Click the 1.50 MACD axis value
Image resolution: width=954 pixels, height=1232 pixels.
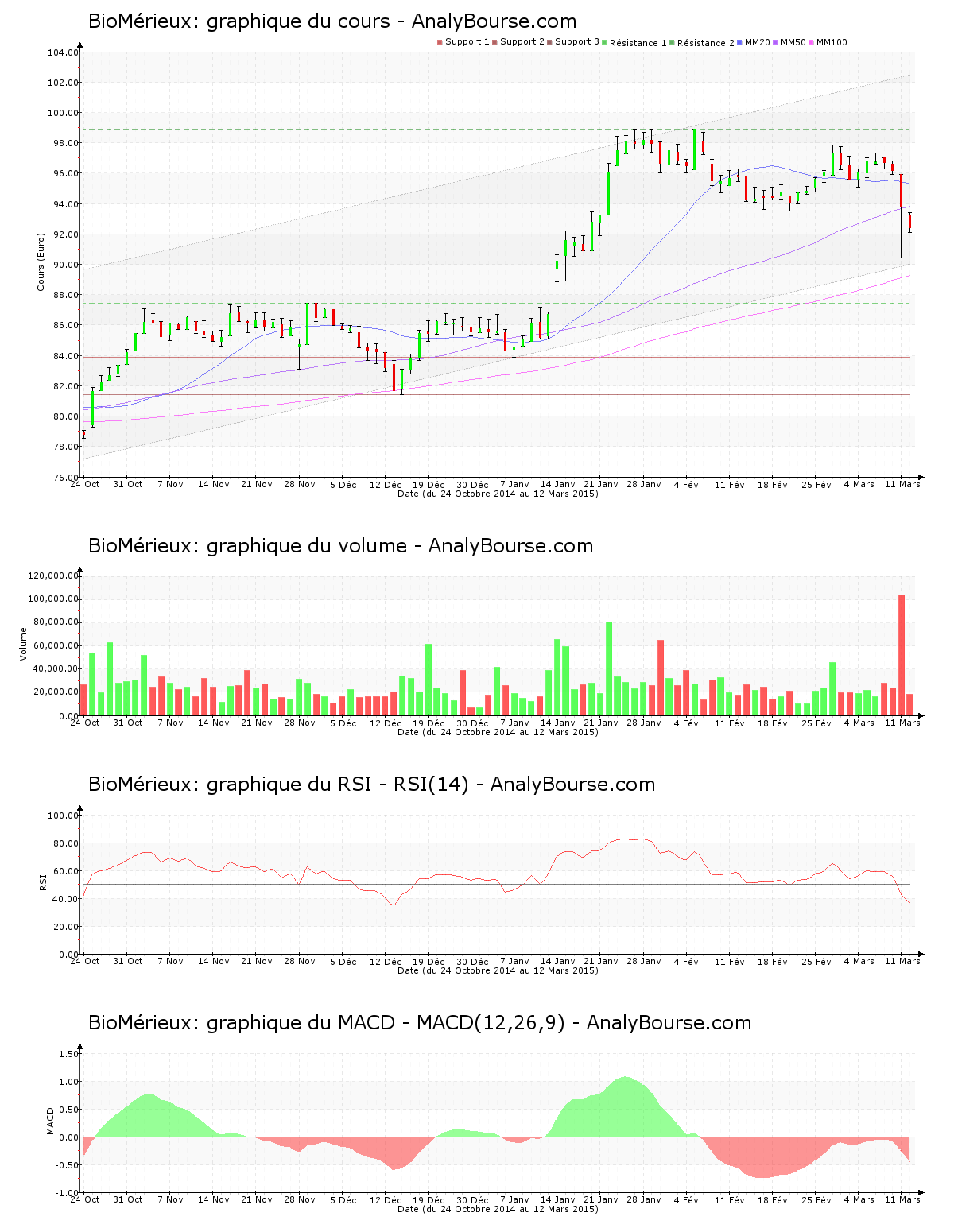point(68,1054)
